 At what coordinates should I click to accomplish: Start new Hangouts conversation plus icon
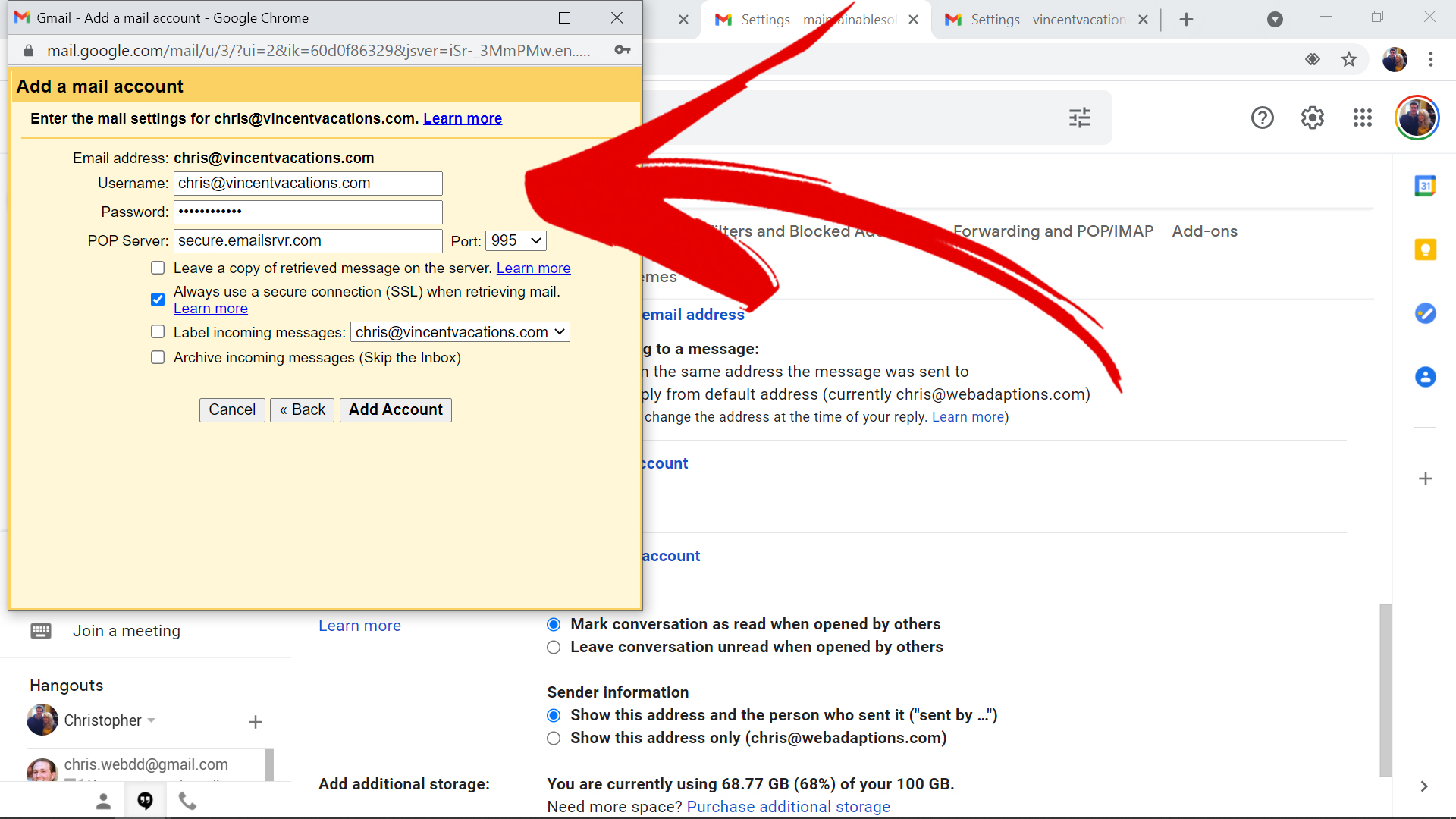point(256,722)
